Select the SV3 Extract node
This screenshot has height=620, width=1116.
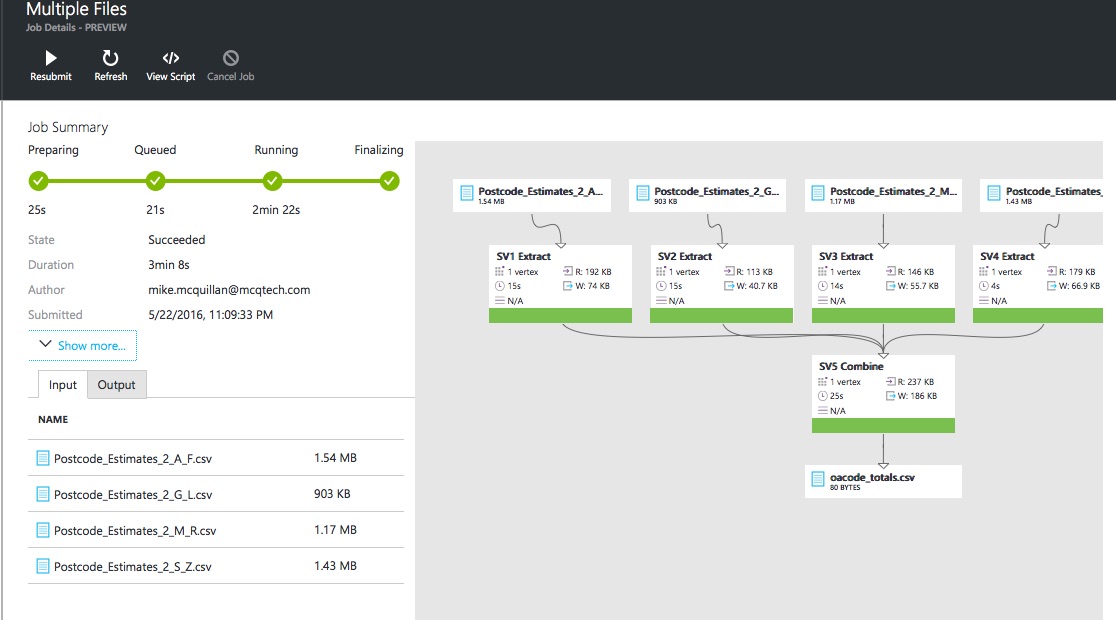click(883, 277)
